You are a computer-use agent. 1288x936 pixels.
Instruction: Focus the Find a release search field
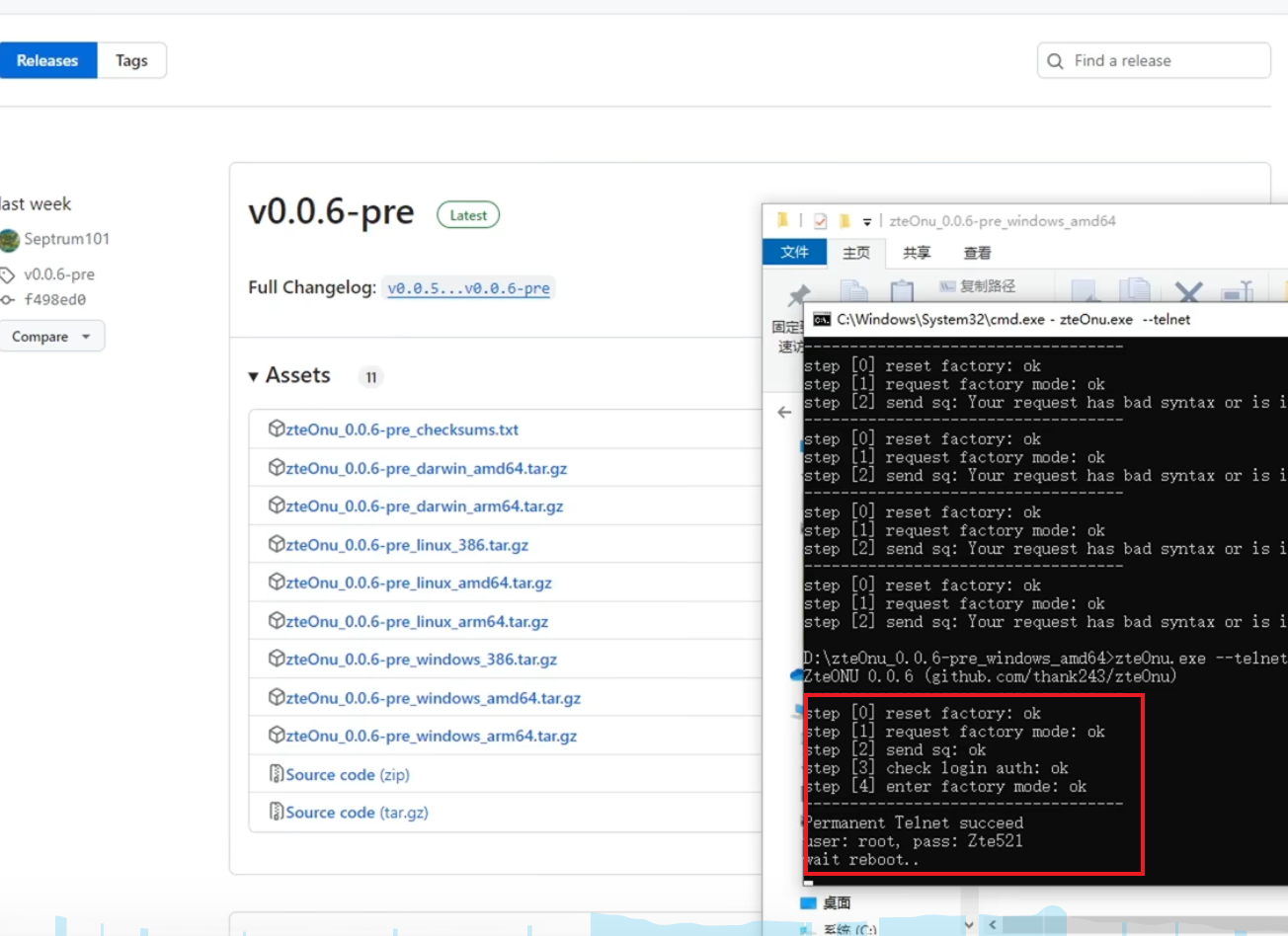pos(1154,60)
